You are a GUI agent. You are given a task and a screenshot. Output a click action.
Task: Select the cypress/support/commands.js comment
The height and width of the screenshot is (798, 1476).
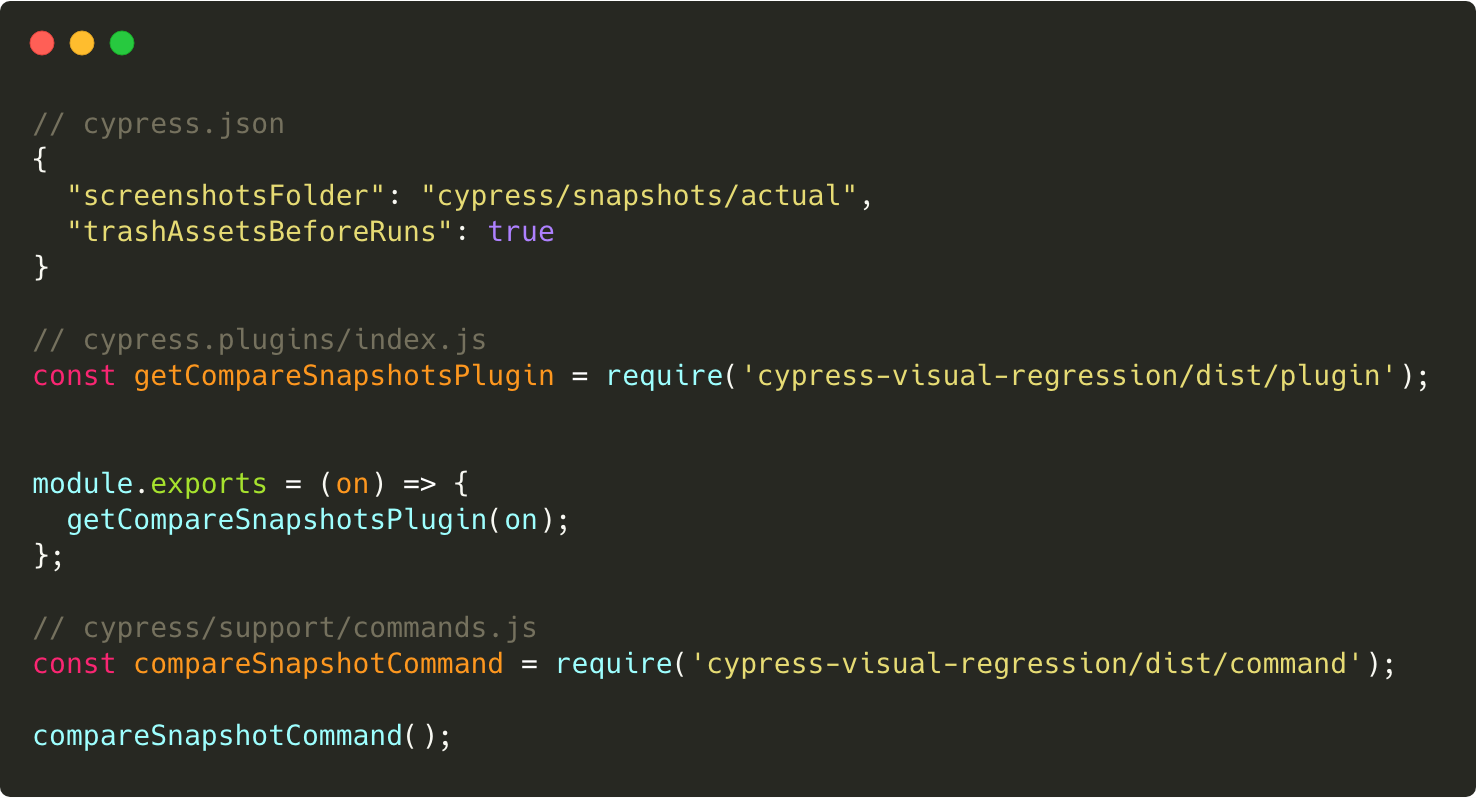[283, 627]
